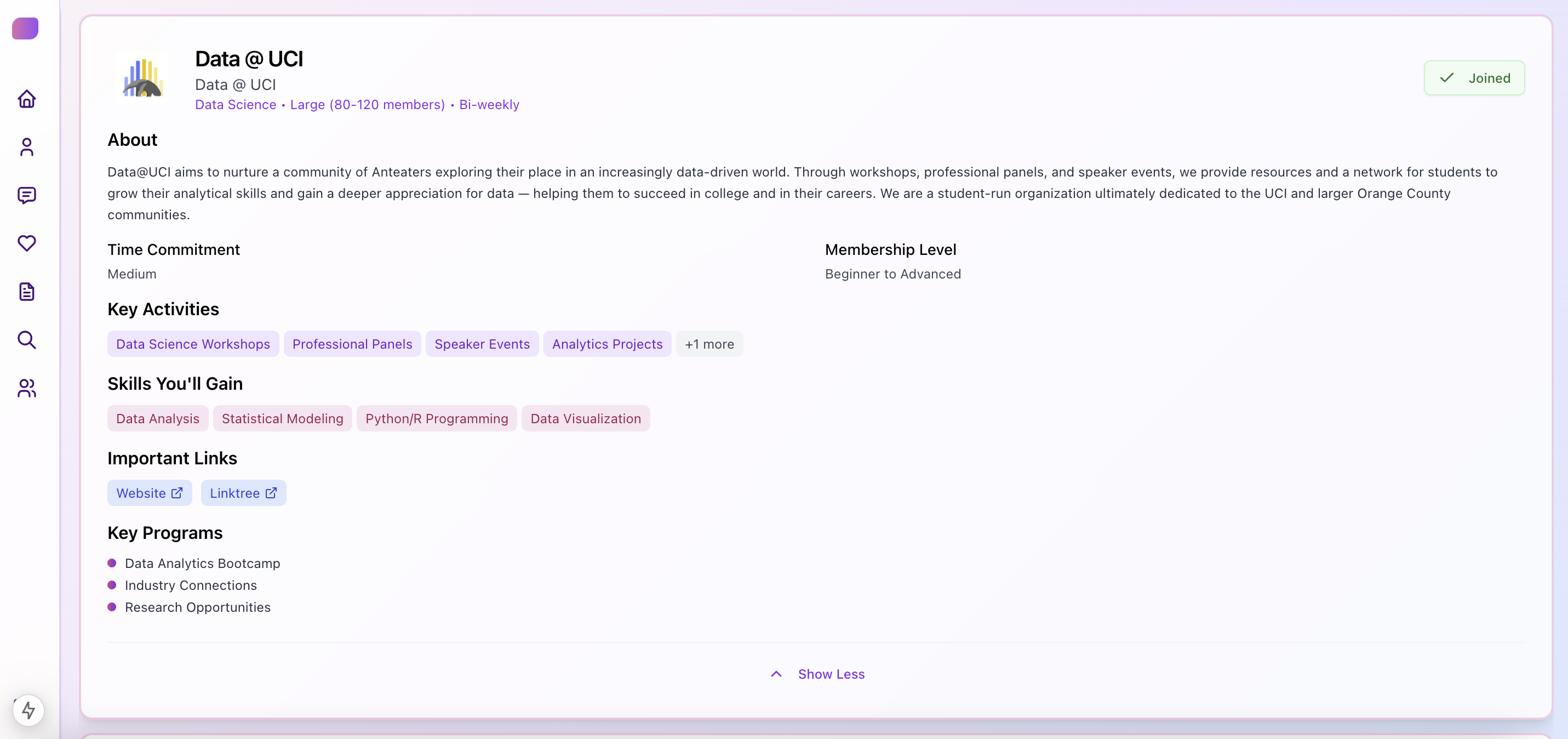Click the purple app logo

click(x=25, y=29)
